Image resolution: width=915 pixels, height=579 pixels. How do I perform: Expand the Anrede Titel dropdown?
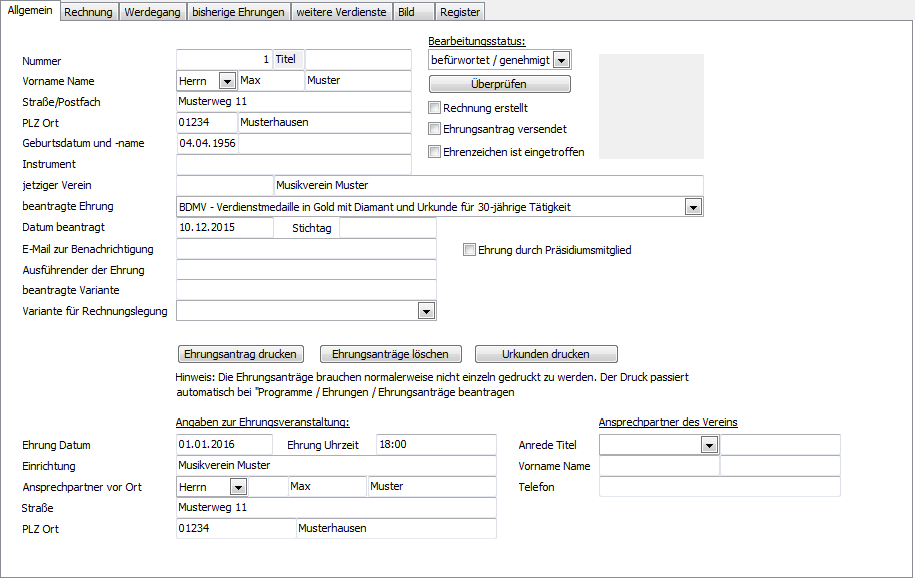[x=709, y=445]
